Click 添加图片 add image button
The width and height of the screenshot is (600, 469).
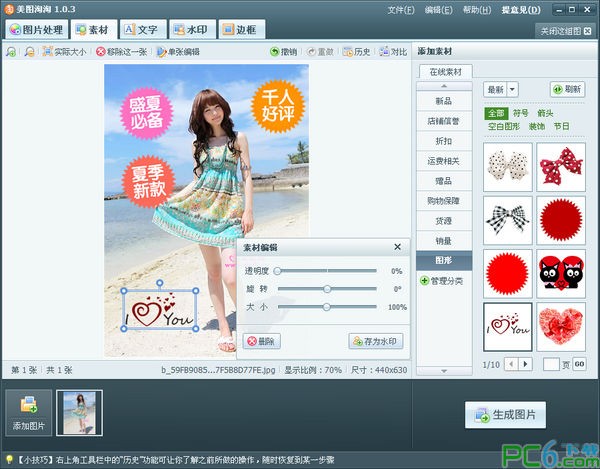pyautogui.click(x=29, y=413)
